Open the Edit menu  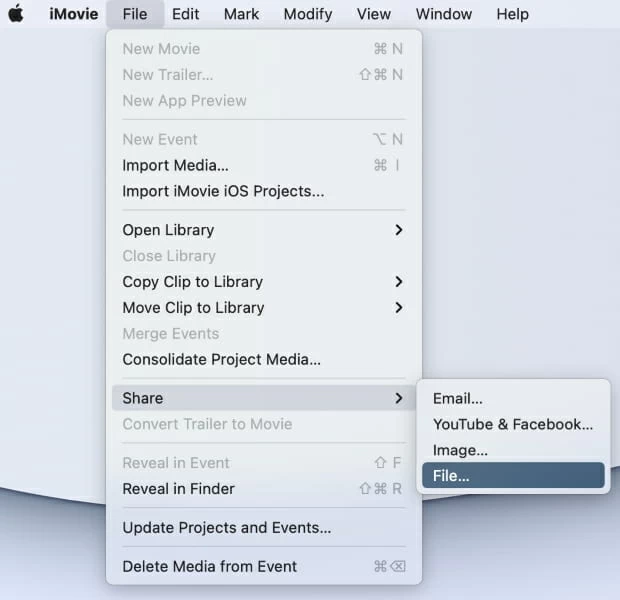coord(185,14)
